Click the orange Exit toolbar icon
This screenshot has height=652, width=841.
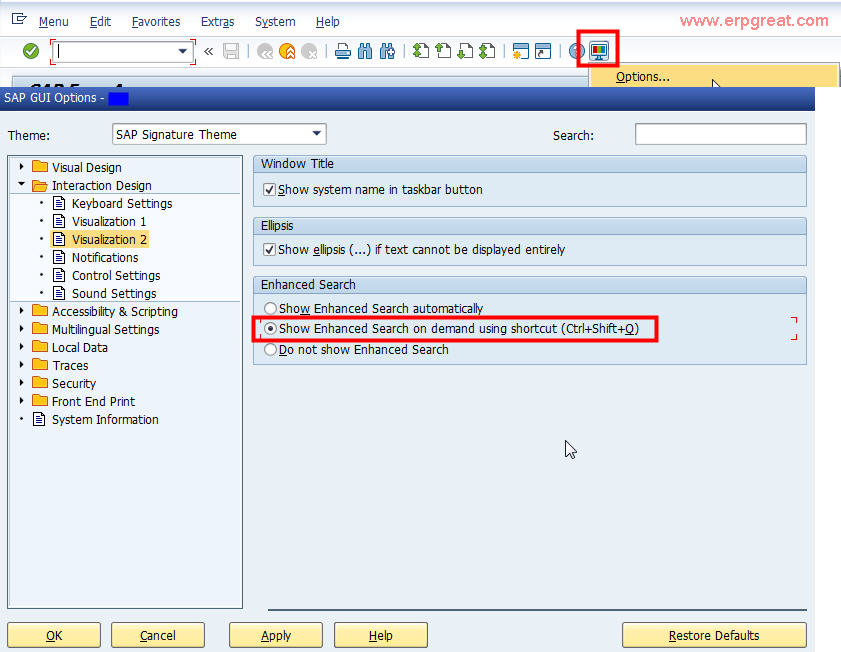coord(287,51)
